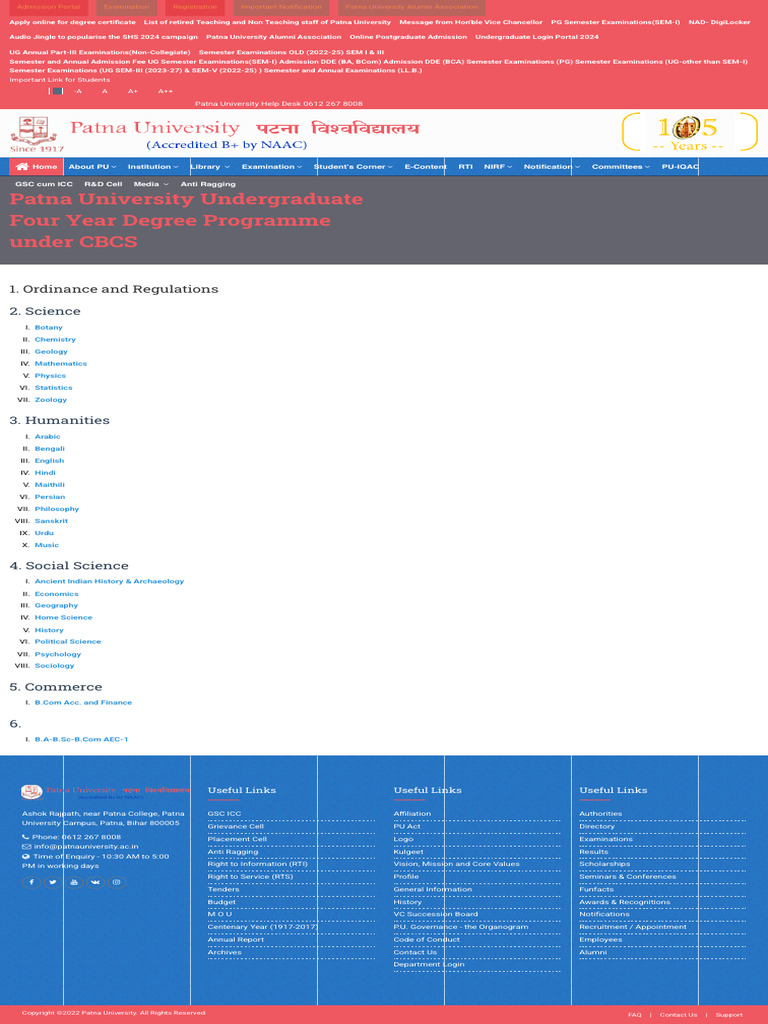Open the Sociology syllabus link

[x=55, y=665]
